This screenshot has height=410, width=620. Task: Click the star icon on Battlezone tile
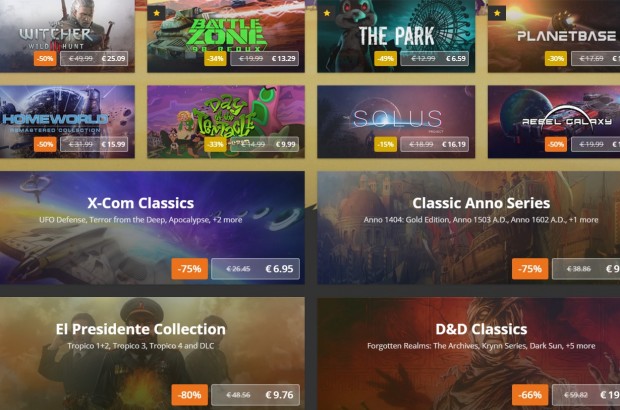point(157,13)
